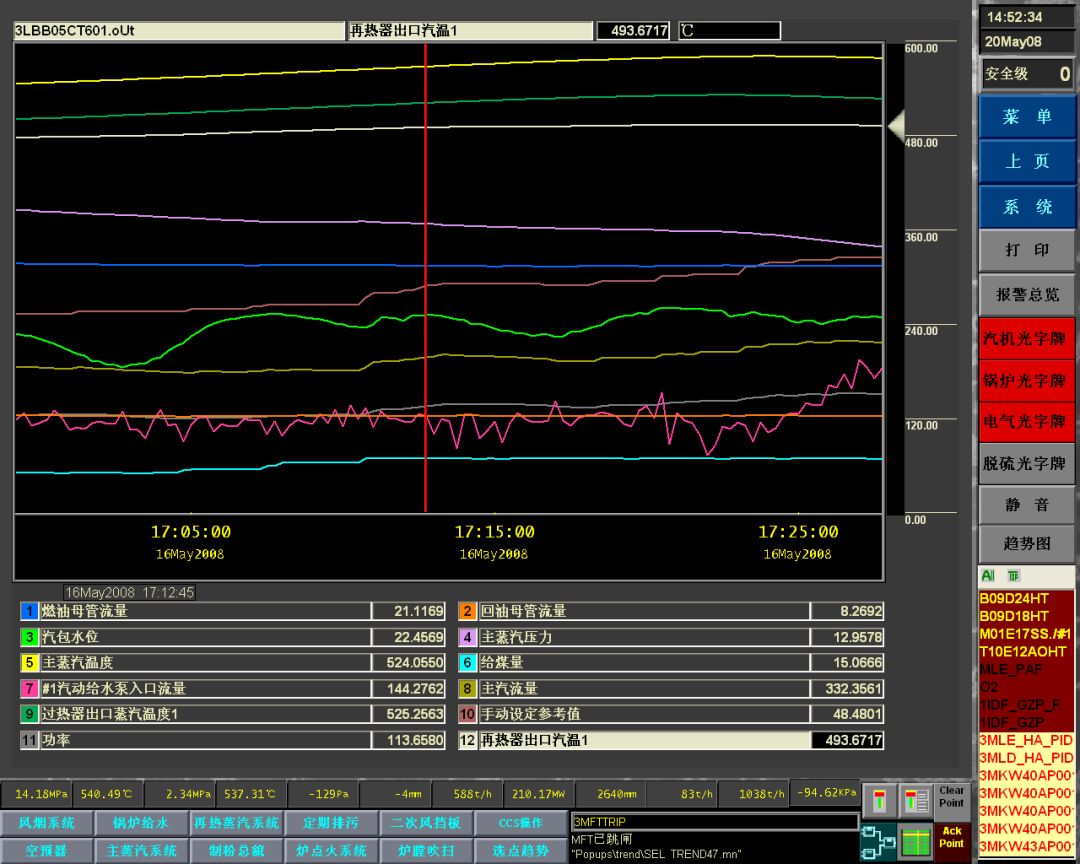The width and height of the screenshot is (1080, 864).
Task: Select alarm entry B09D18HT
Action: pos(1026,616)
